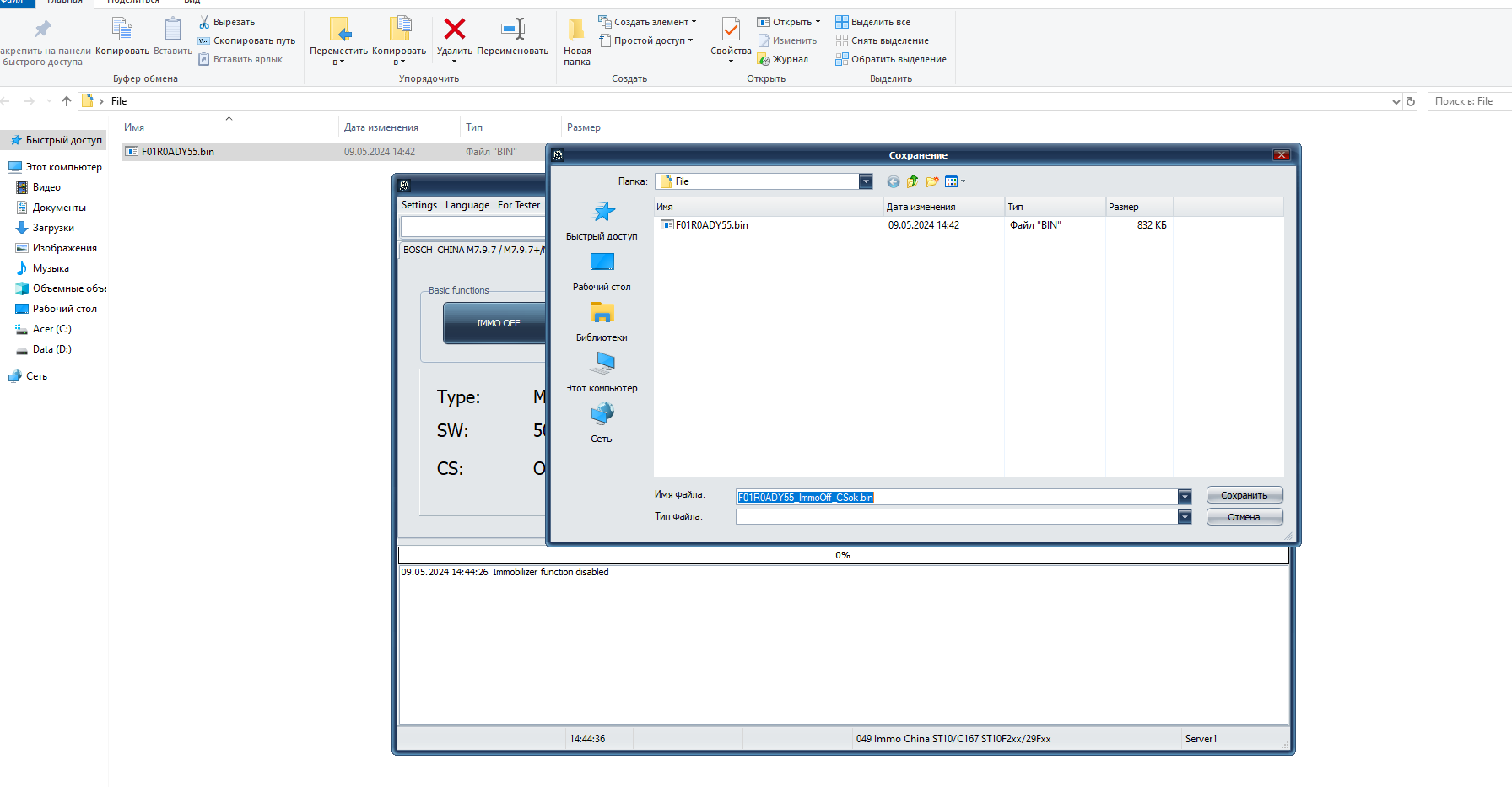Select Рабочий стол shortcut in save dialog

coord(602,272)
